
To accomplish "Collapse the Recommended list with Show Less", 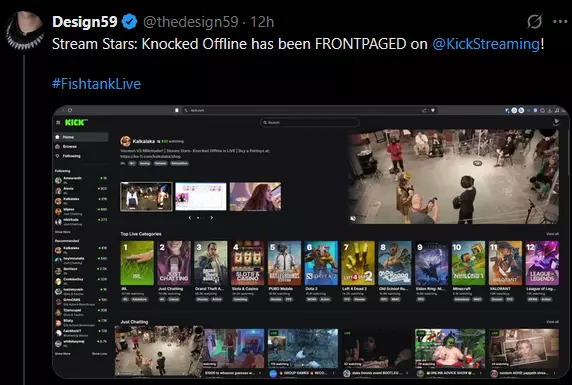I will (x=99, y=354).
